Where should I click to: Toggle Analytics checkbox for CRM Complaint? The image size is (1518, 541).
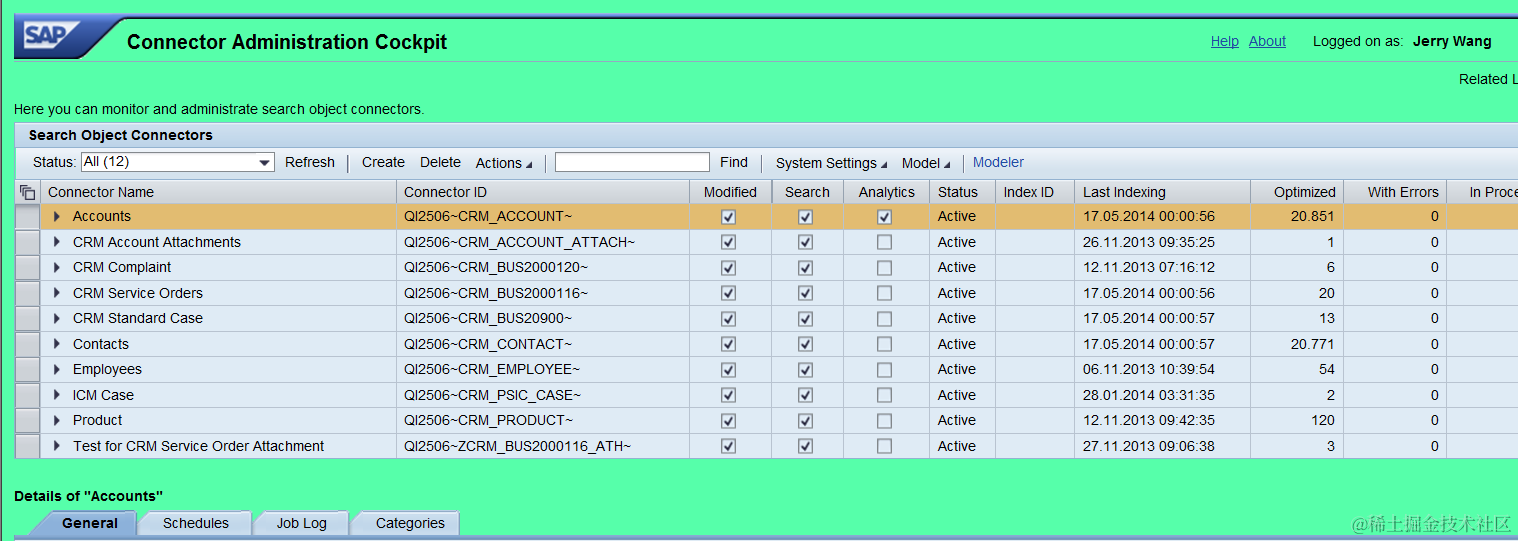[x=884, y=268]
